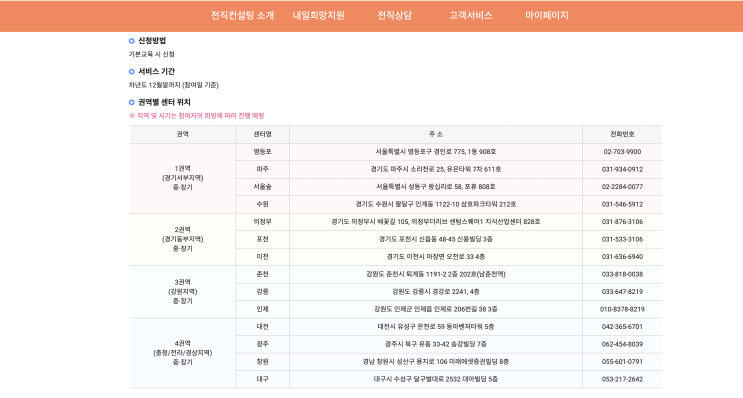Image resolution: width=743 pixels, height=398 pixels.
Task: Open the 마이페이지 menu
Action: (x=546, y=16)
